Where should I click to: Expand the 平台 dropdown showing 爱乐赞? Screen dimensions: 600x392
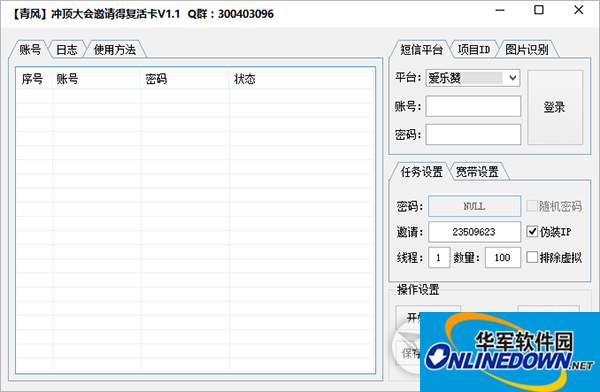tap(473, 78)
